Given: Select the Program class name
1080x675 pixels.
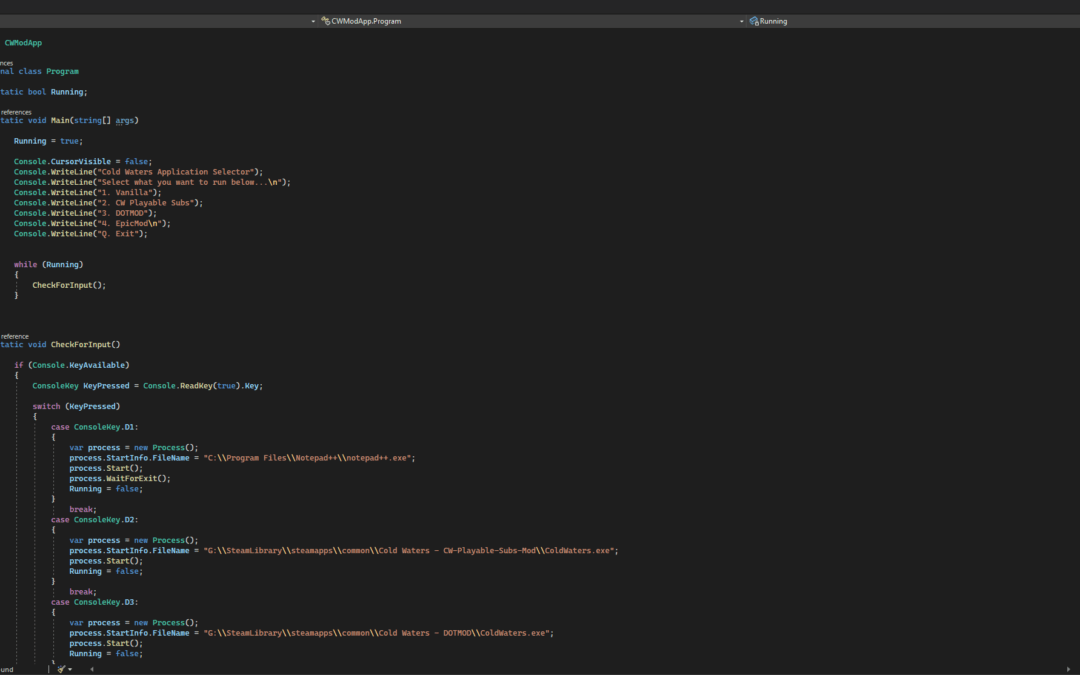Looking at the screenshot, I should (x=62, y=71).
